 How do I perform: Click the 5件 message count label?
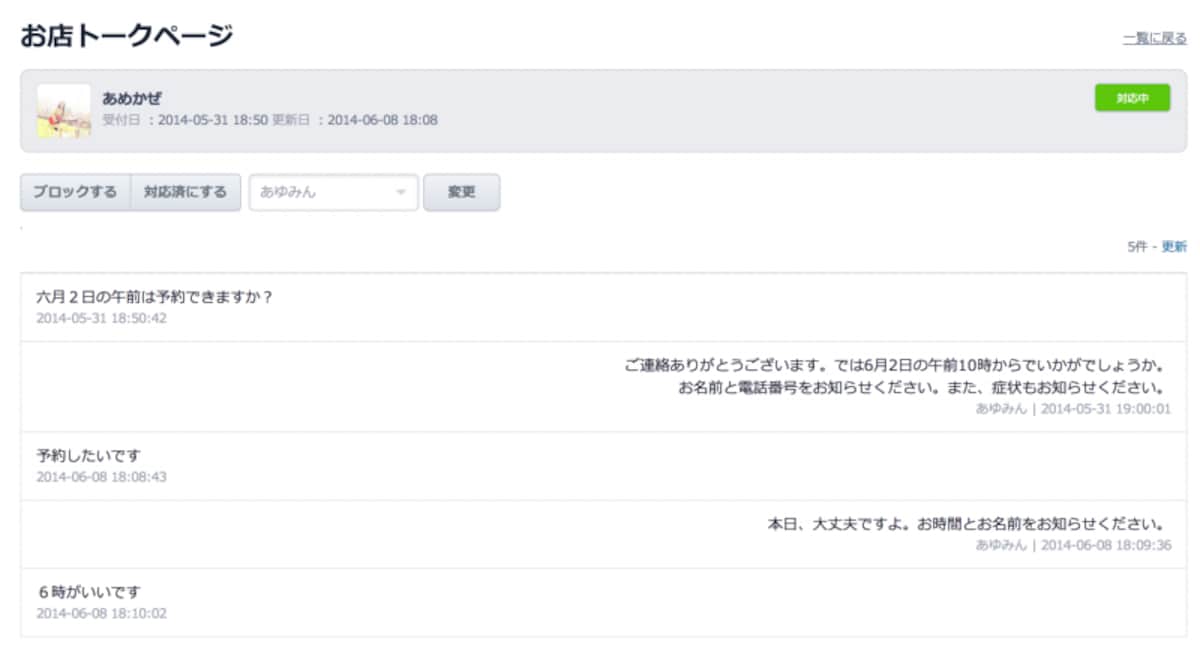[1137, 247]
